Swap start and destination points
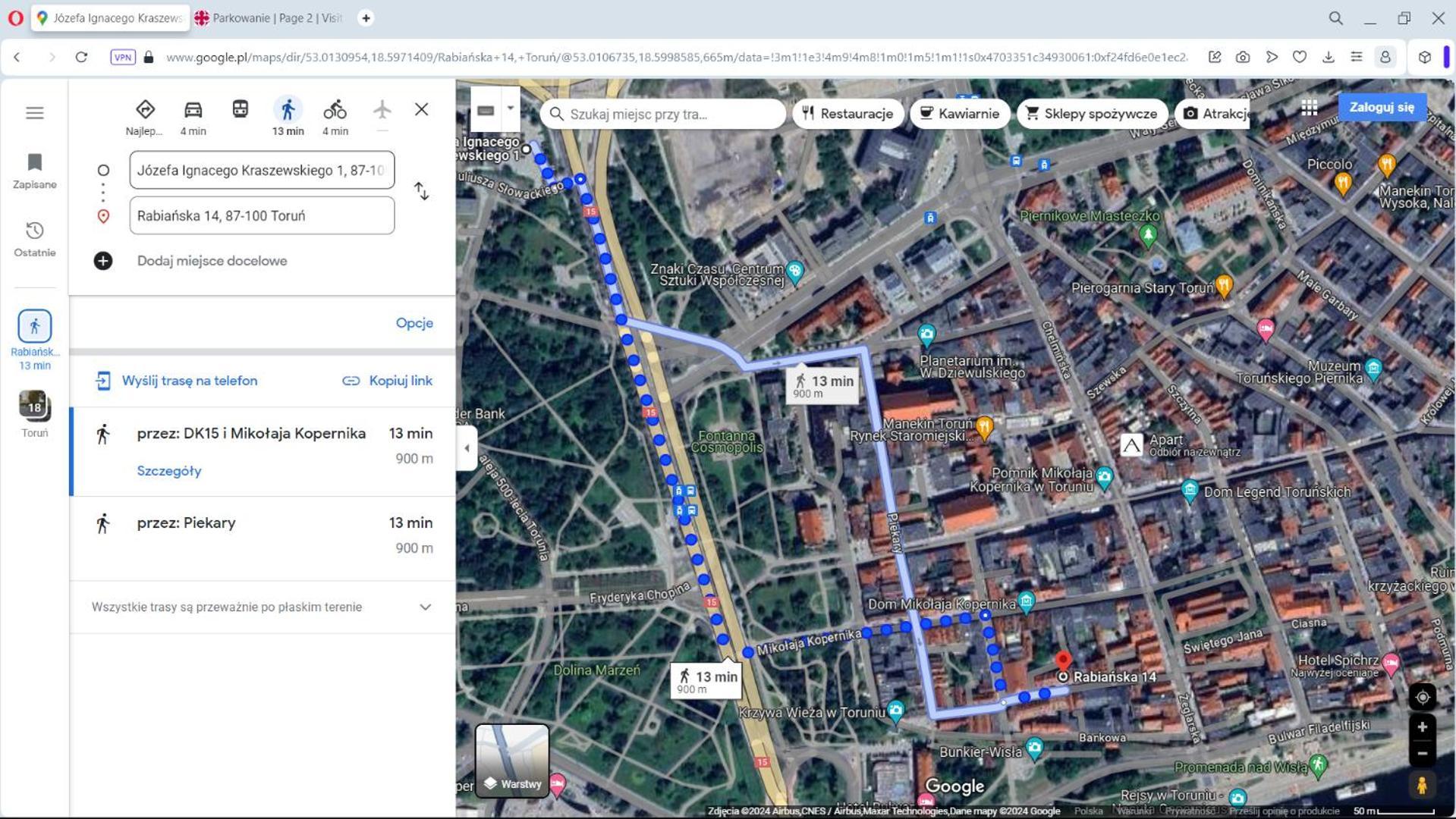 pyautogui.click(x=422, y=191)
